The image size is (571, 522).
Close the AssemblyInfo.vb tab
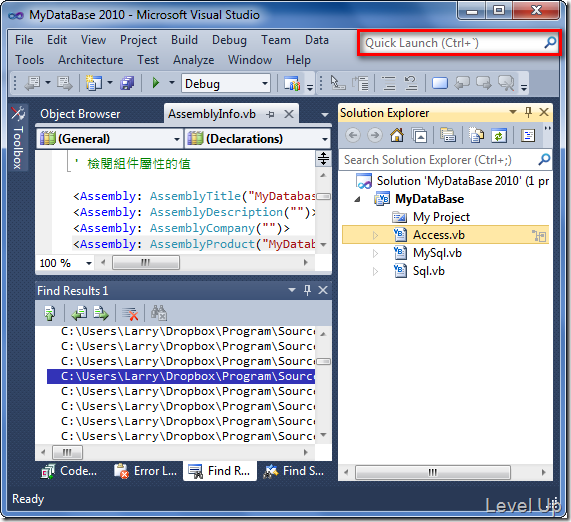pyautogui.click(x=289, y=114)
